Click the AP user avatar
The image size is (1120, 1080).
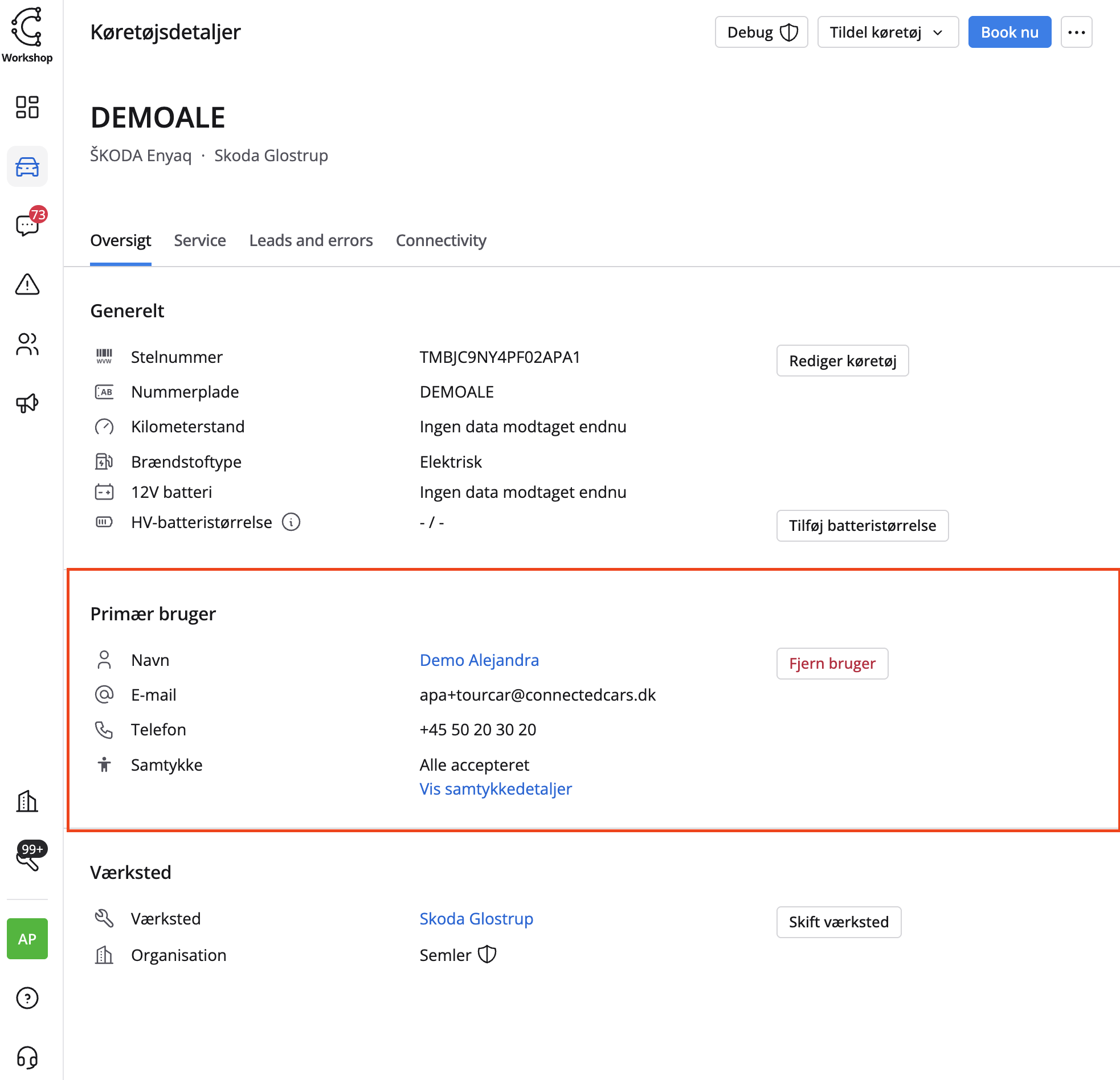(x=27, y=938)
